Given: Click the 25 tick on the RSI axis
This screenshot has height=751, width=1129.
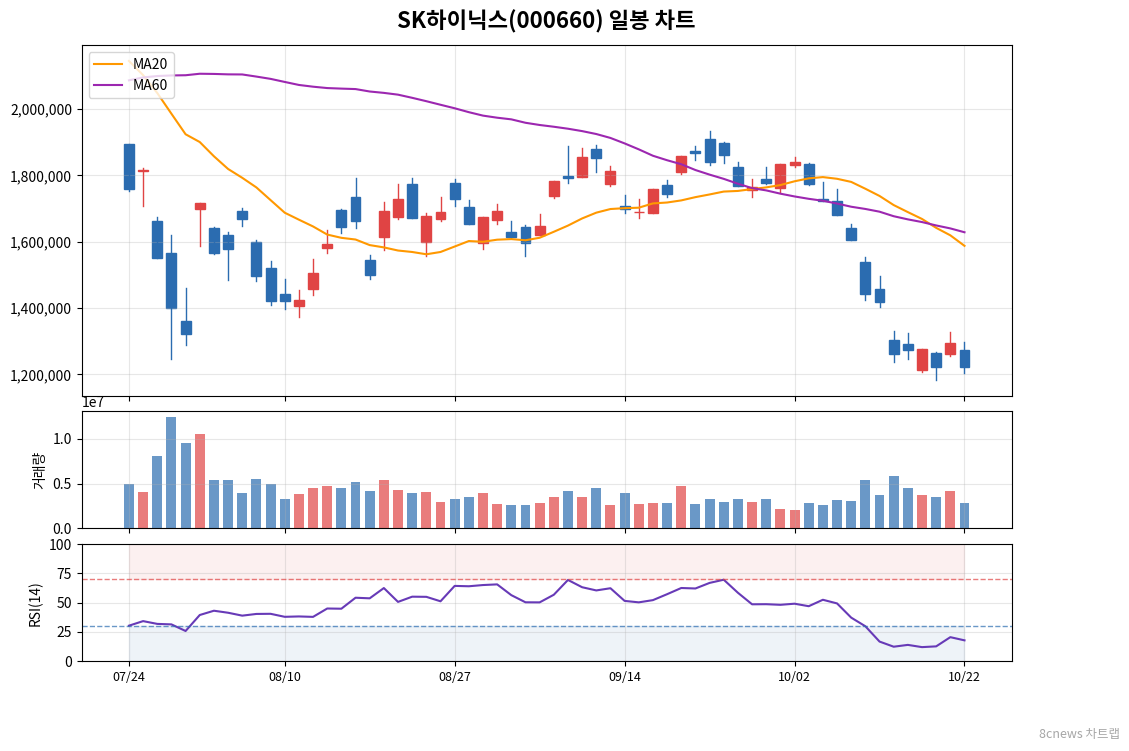Looking at the screenshot, I should (64, 632).
